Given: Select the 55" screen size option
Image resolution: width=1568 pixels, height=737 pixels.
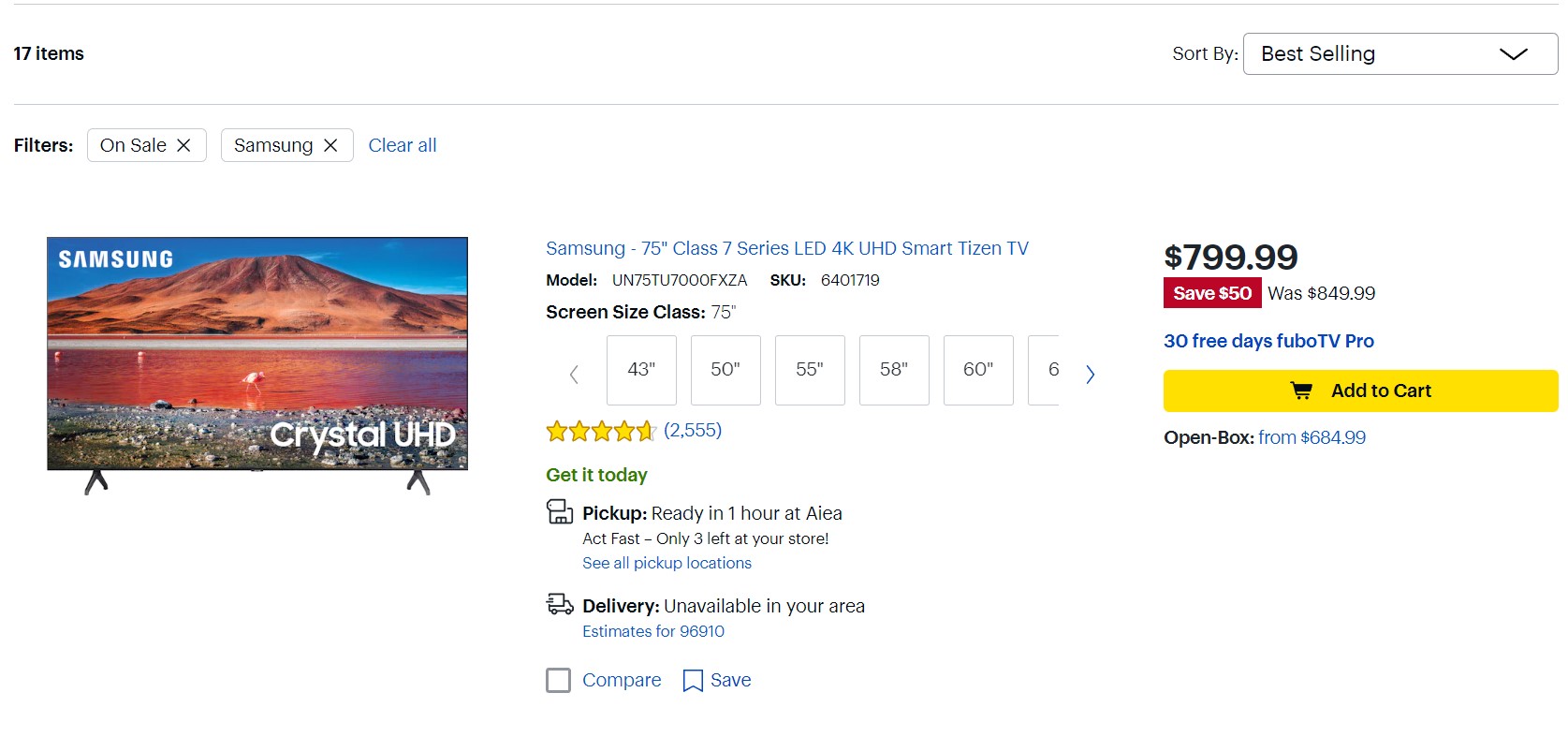Looking at the screenshot, I should point(810,370).
